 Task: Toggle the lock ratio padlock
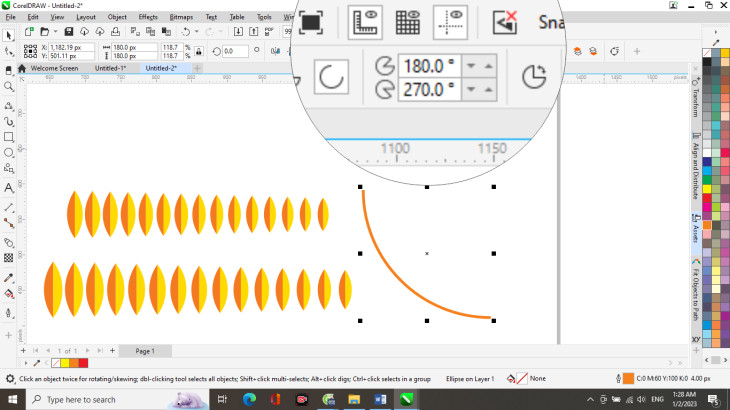tap(199, 51)
